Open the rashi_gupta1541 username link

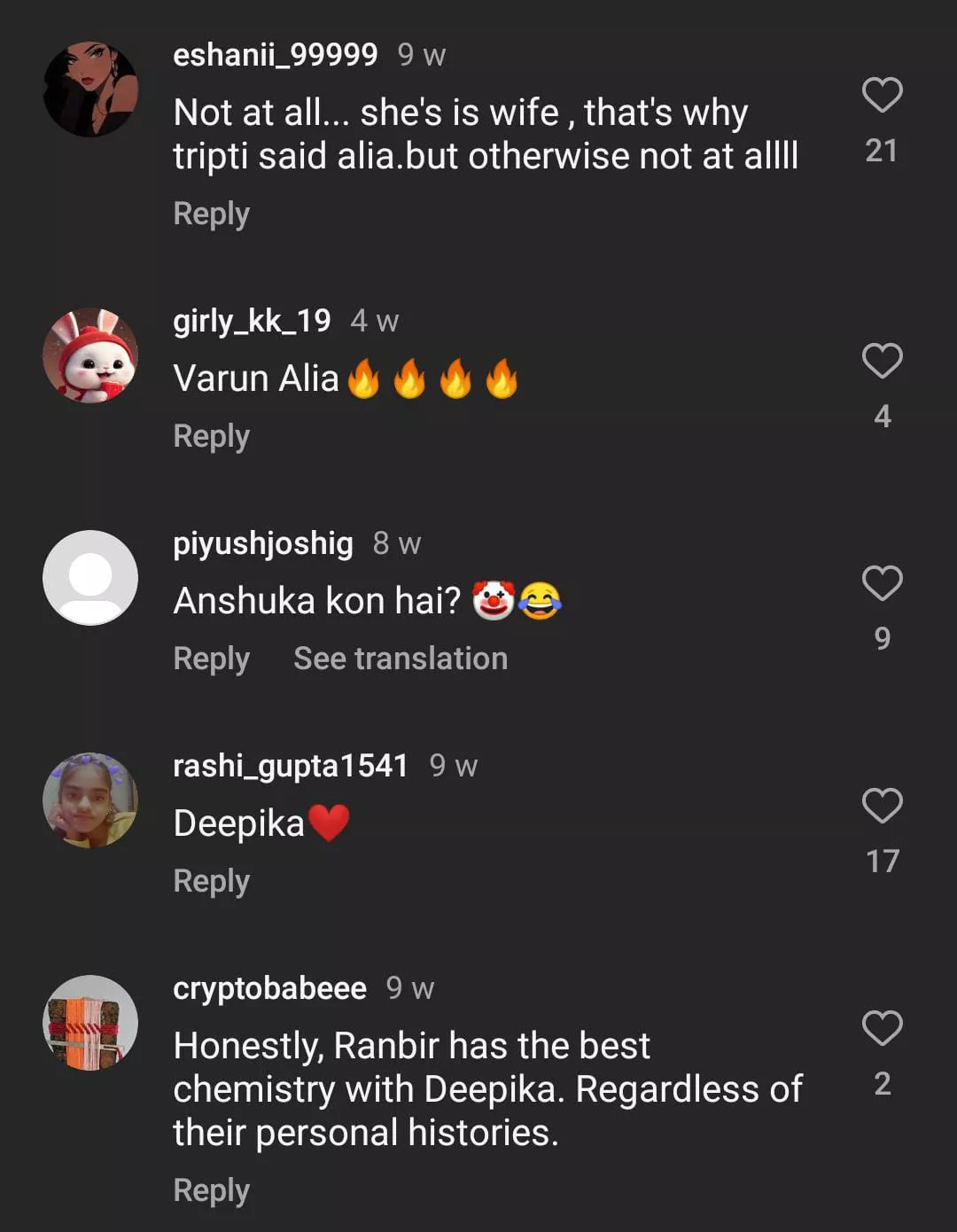(290, 766)
